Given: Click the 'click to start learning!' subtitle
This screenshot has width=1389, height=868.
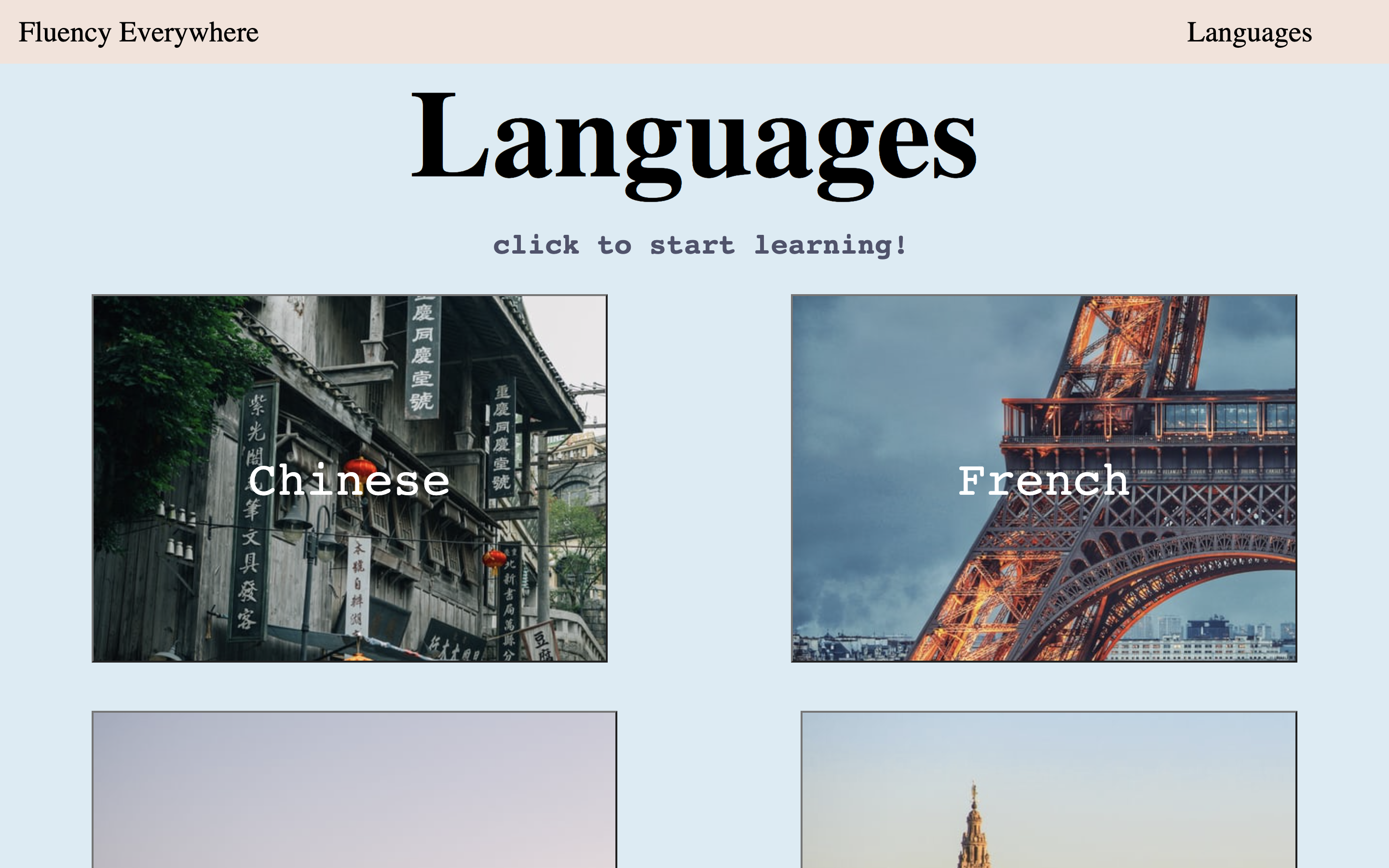Looking at the screenshot, I should (700, 245).
